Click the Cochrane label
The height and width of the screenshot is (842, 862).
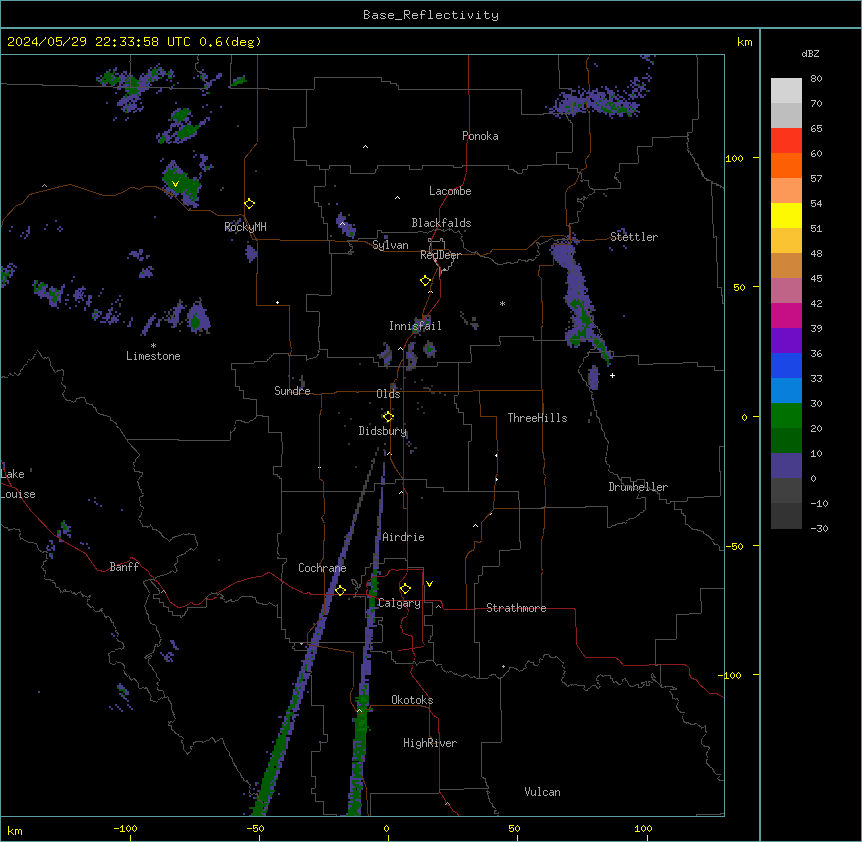tap(322, 568)
